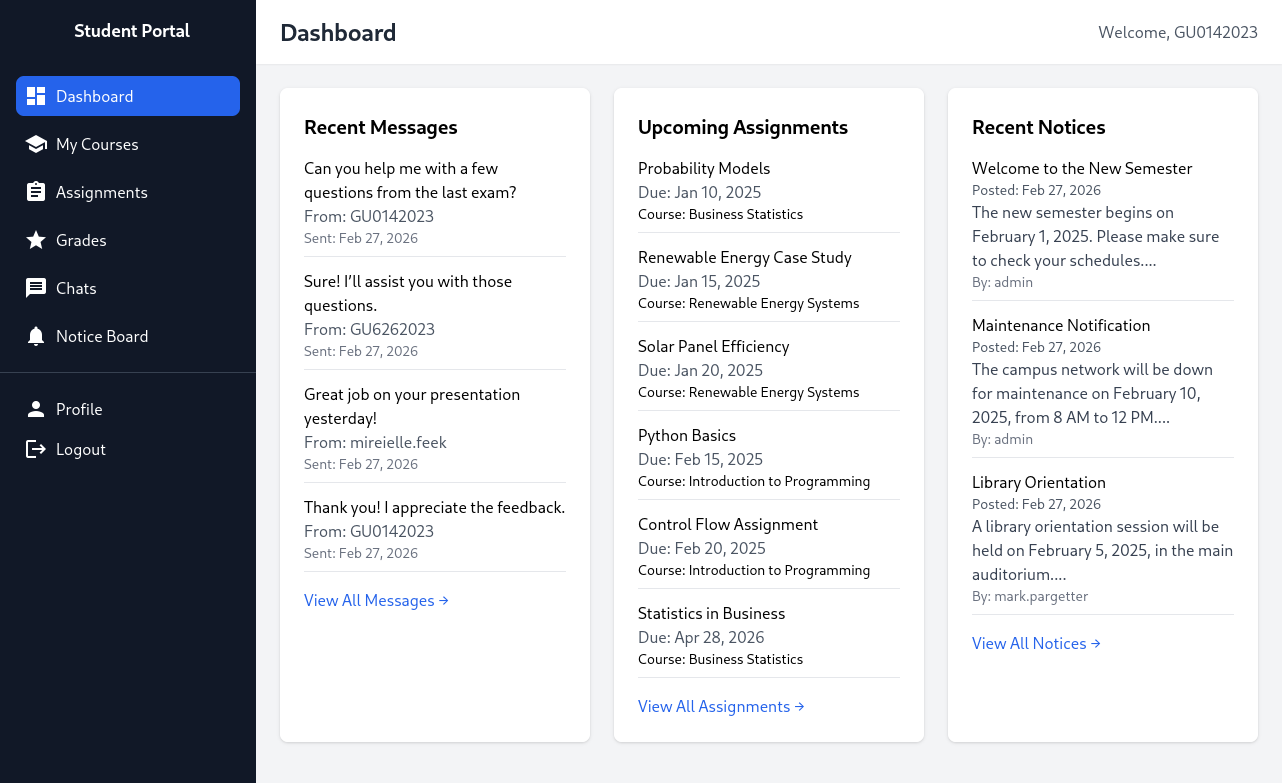Open My Courses from the sidebar
The height and width of the screenshot is (783, 1282).
pos(97,144)
